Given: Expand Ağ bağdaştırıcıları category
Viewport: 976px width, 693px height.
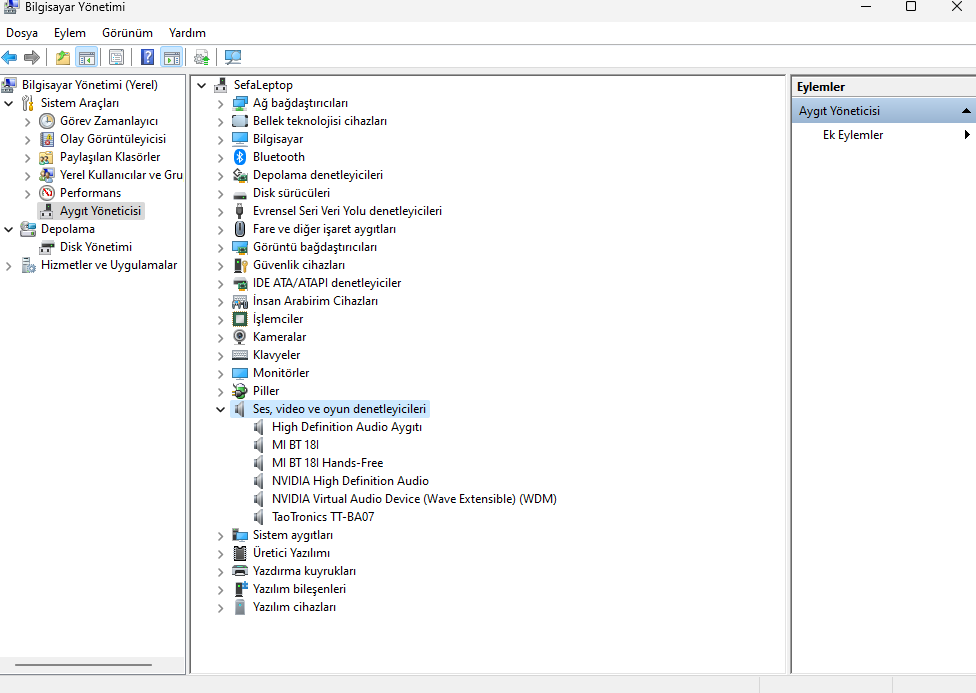Looking at the screenshot, I should (x=220, y=104).
